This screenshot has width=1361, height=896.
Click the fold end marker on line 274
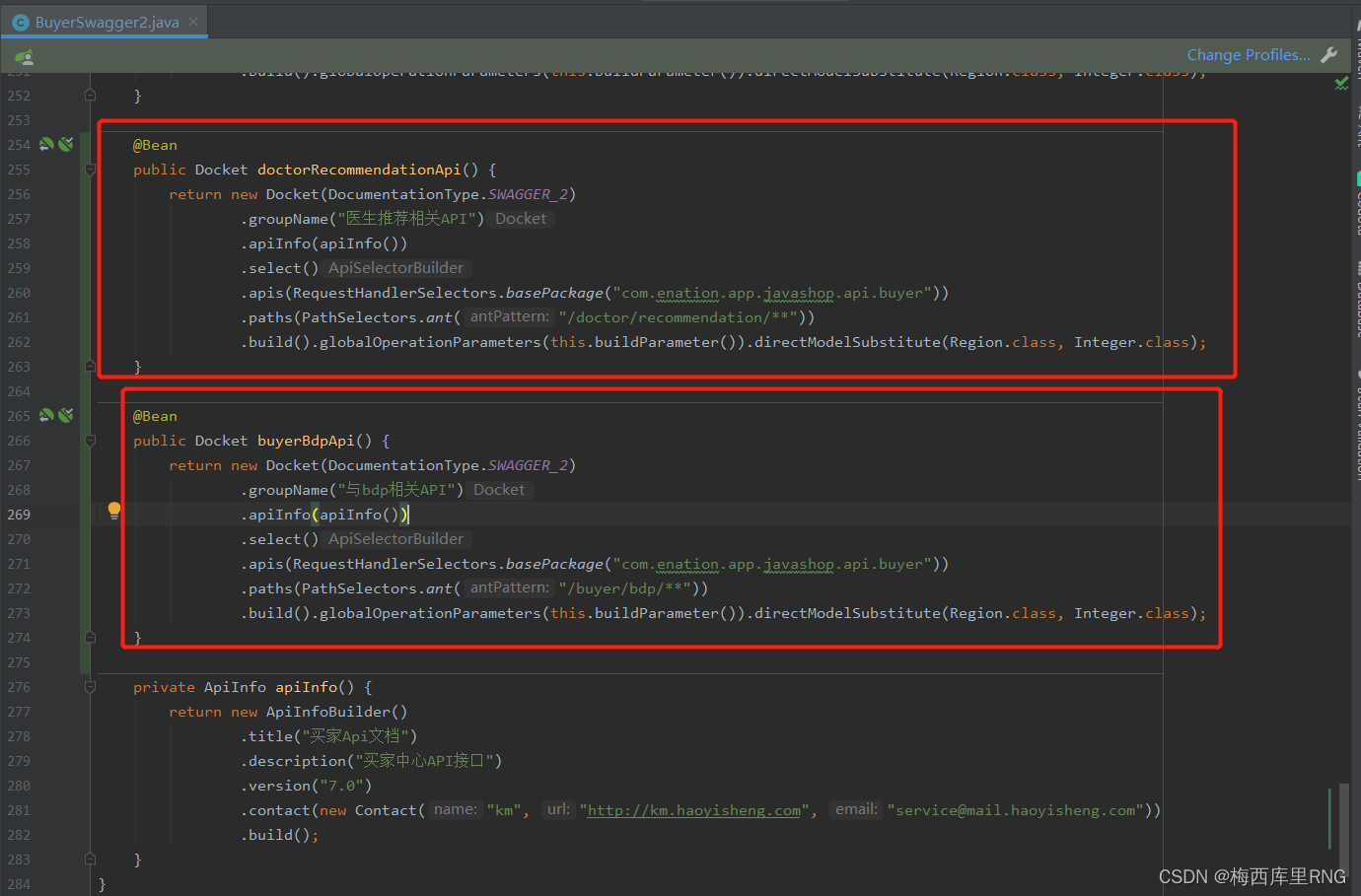90,638
